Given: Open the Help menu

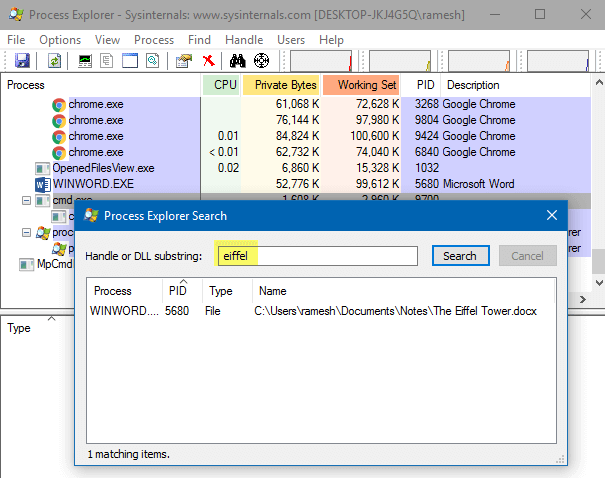Looking at the screenshot, I should 331,40.
